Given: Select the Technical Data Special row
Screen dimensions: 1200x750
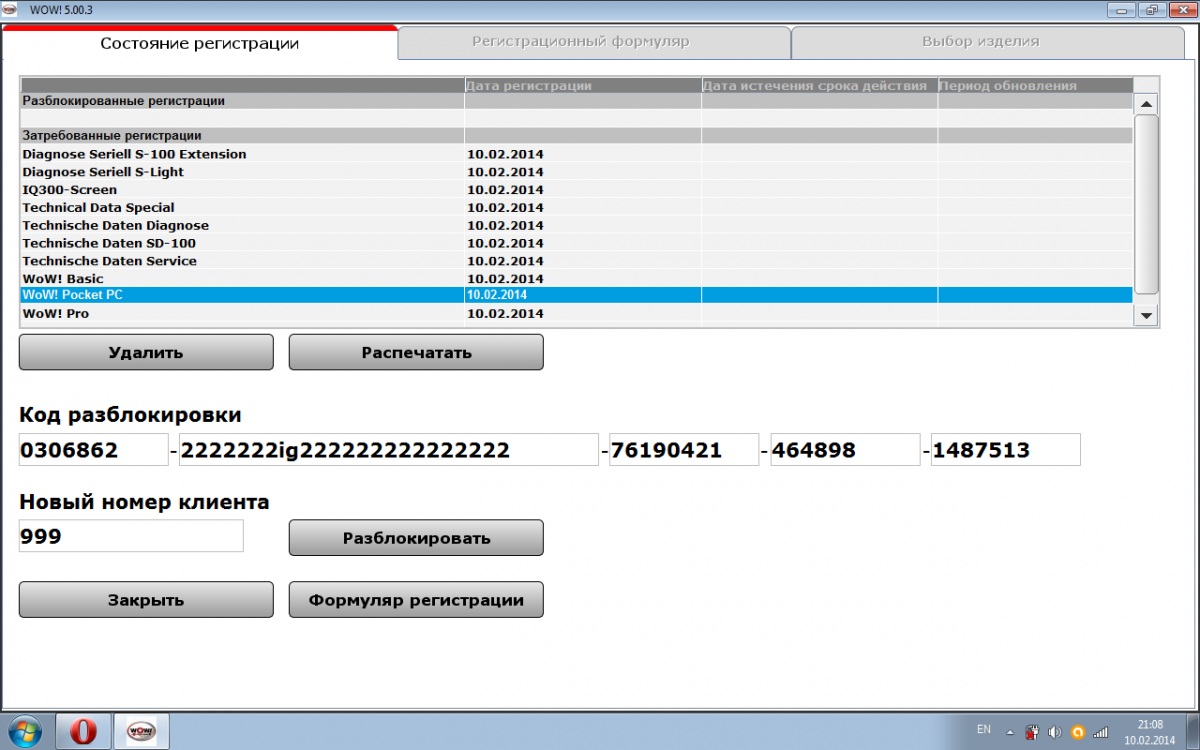Looking at the screenshot, I should 577,208.
